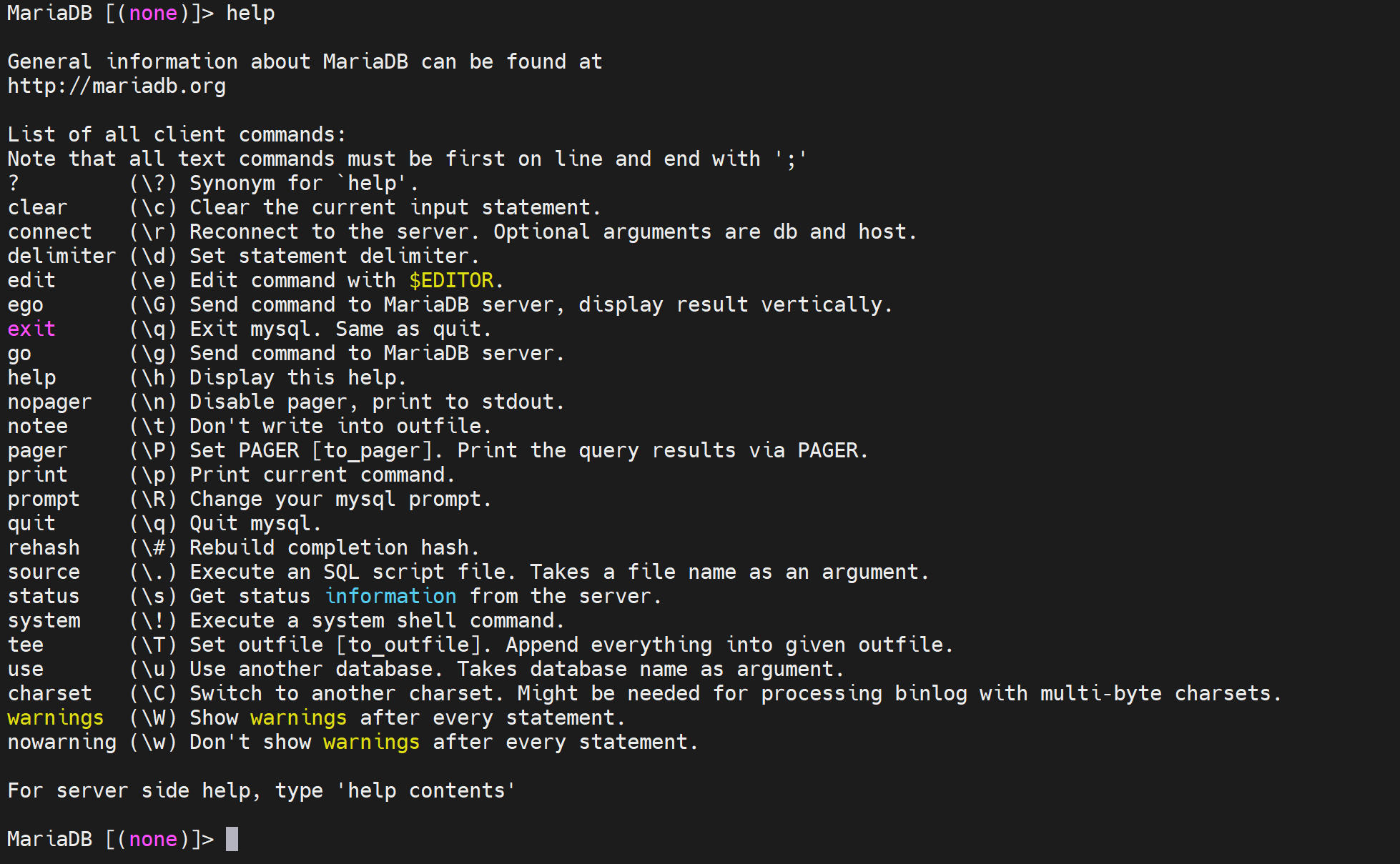Click the 'connect' command name

[49, 232]
